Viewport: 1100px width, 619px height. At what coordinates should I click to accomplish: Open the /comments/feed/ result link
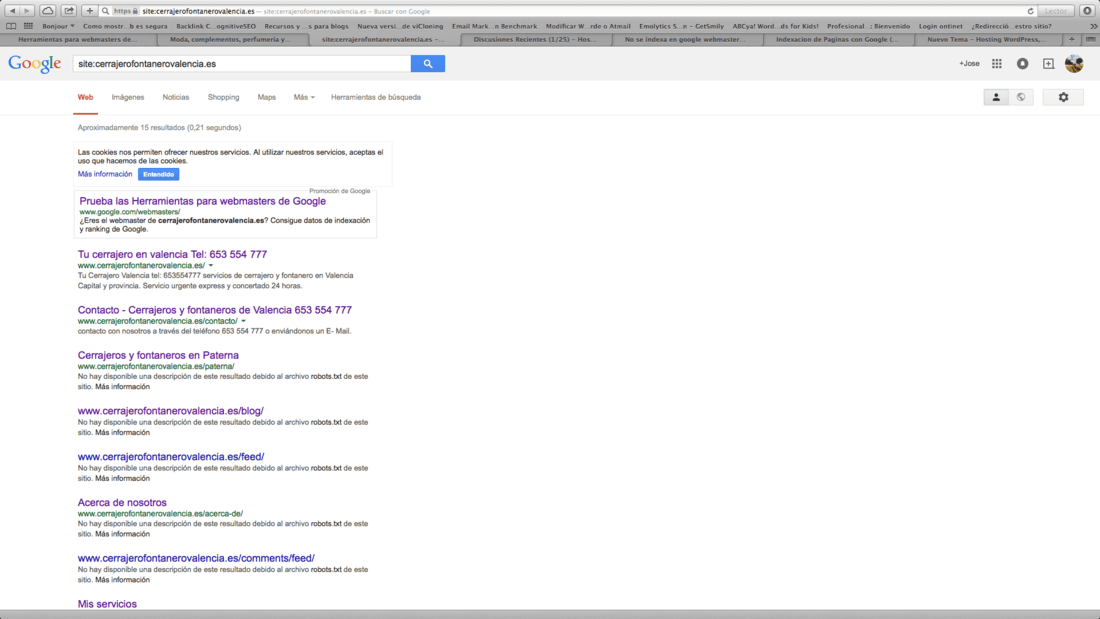[196, 559]
